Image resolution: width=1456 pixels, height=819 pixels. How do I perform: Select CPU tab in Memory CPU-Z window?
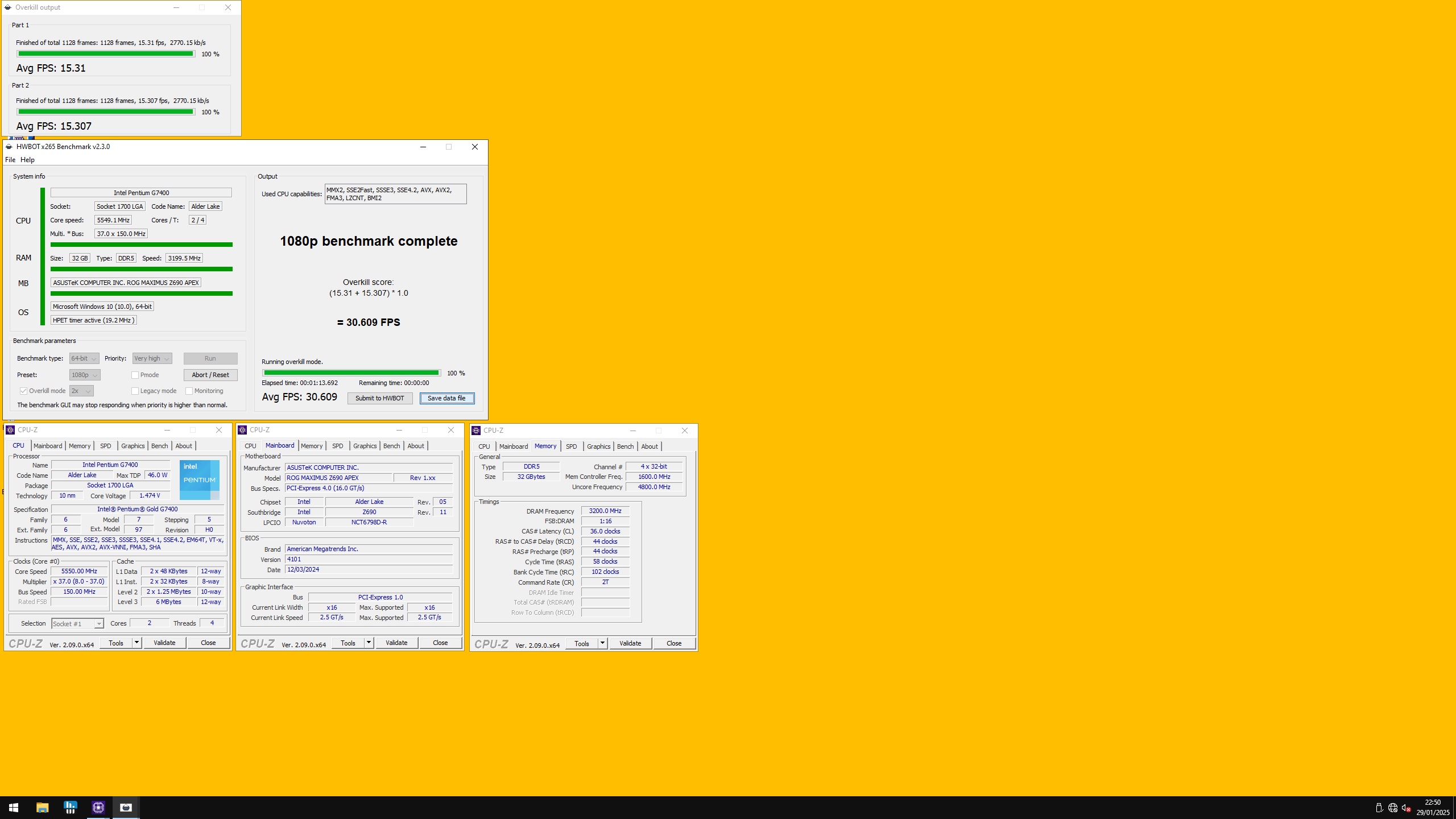(484, 446)
